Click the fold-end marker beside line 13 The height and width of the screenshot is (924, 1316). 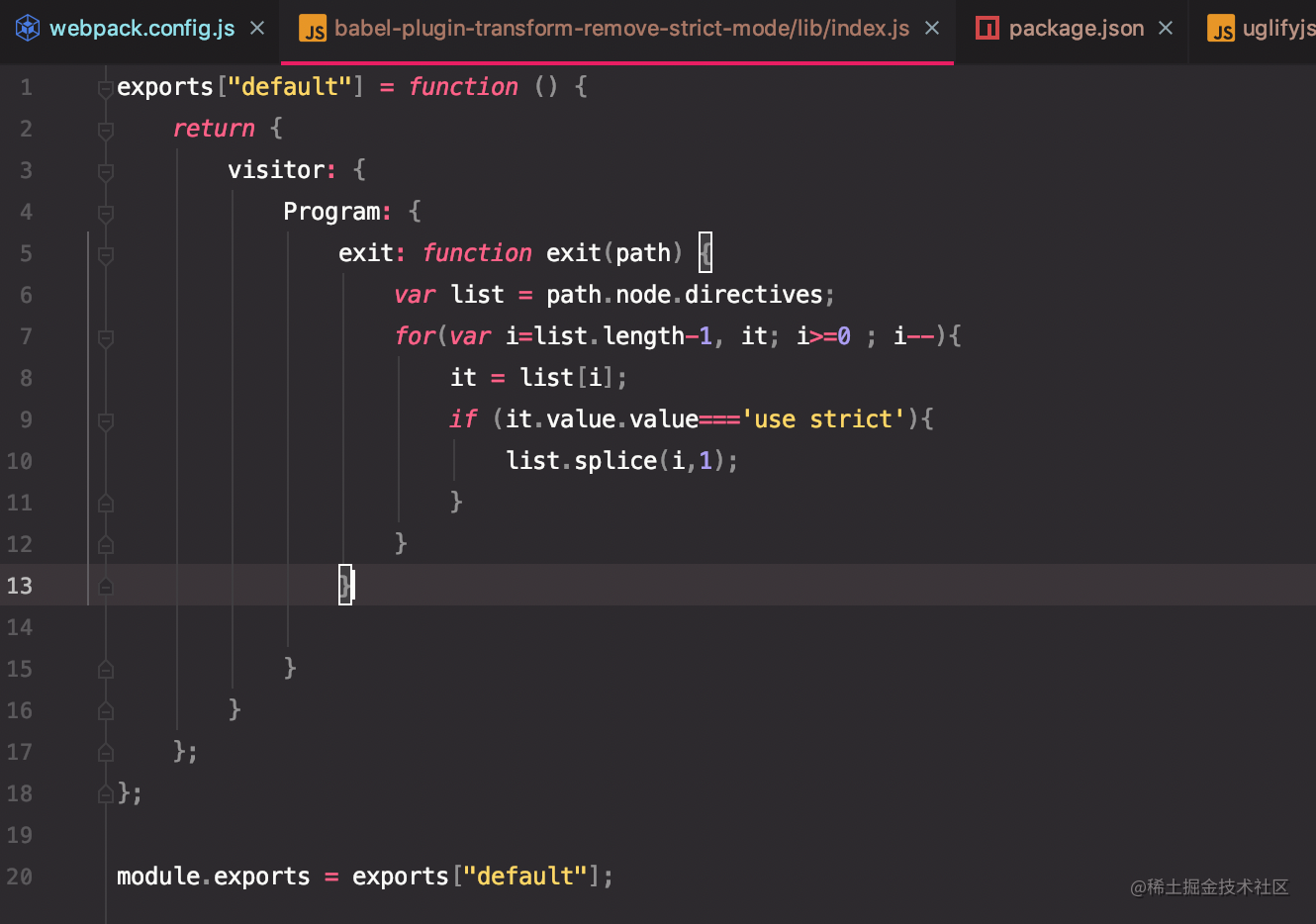pos(105,585)
